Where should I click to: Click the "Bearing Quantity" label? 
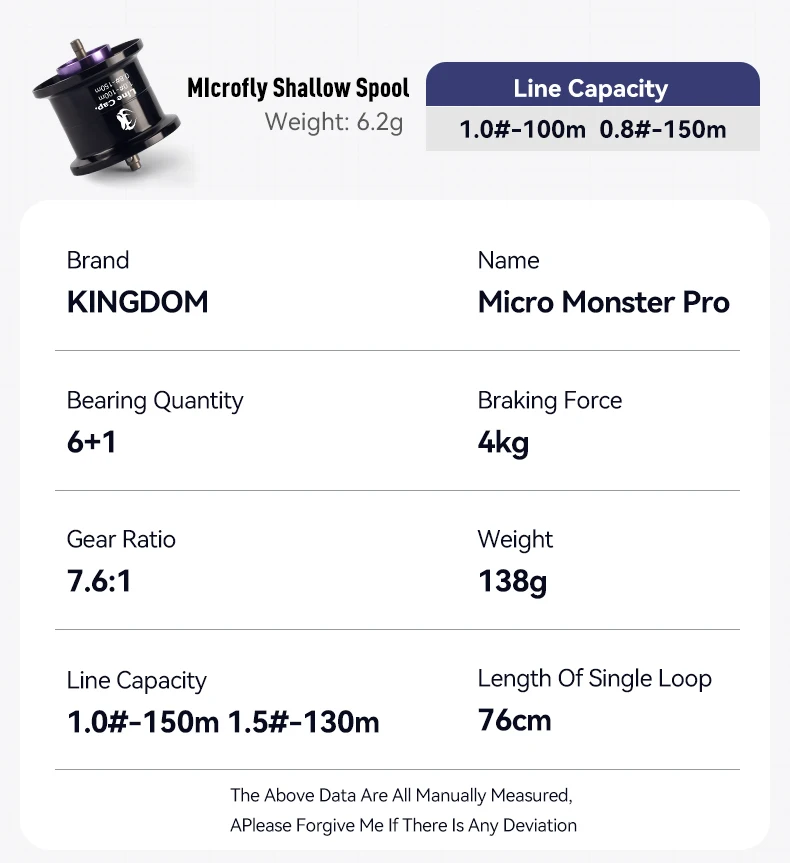click(155, 401)
